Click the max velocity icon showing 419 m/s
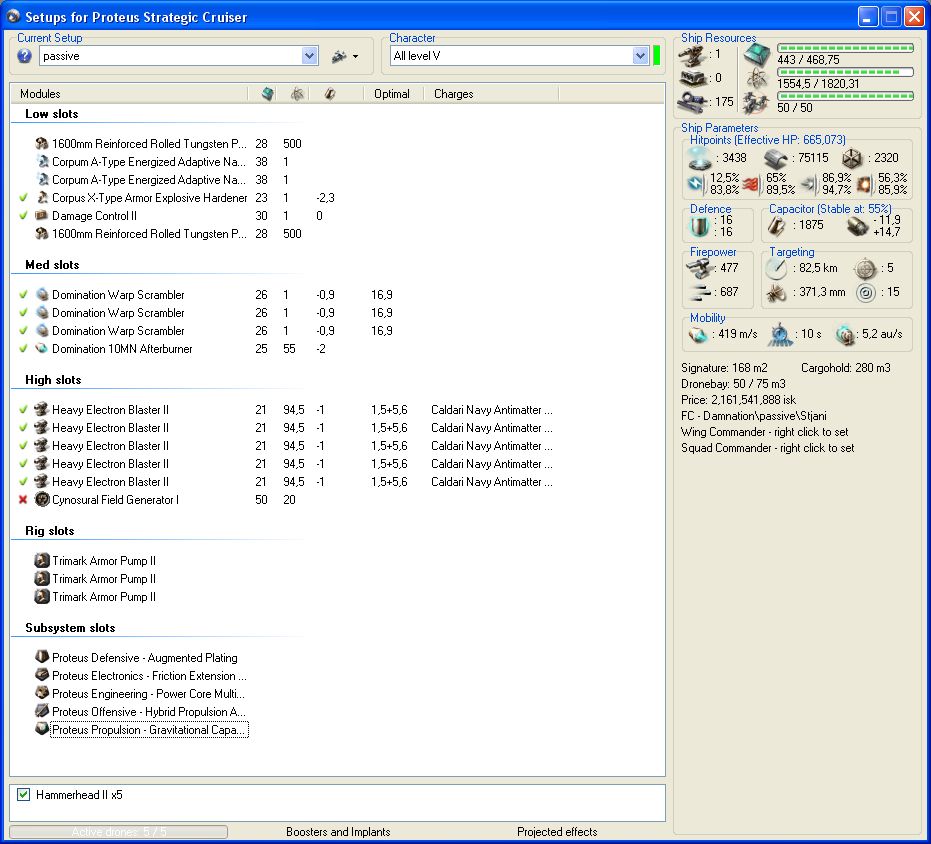Screen dimensions: 931x844 coord(698,335)
